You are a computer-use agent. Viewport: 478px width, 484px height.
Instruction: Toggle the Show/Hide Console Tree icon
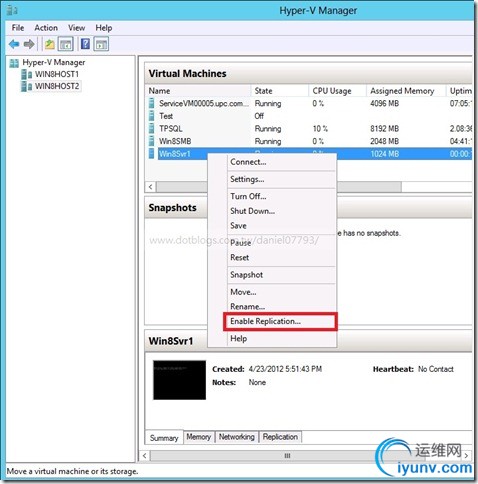click(x=65, y=44)
